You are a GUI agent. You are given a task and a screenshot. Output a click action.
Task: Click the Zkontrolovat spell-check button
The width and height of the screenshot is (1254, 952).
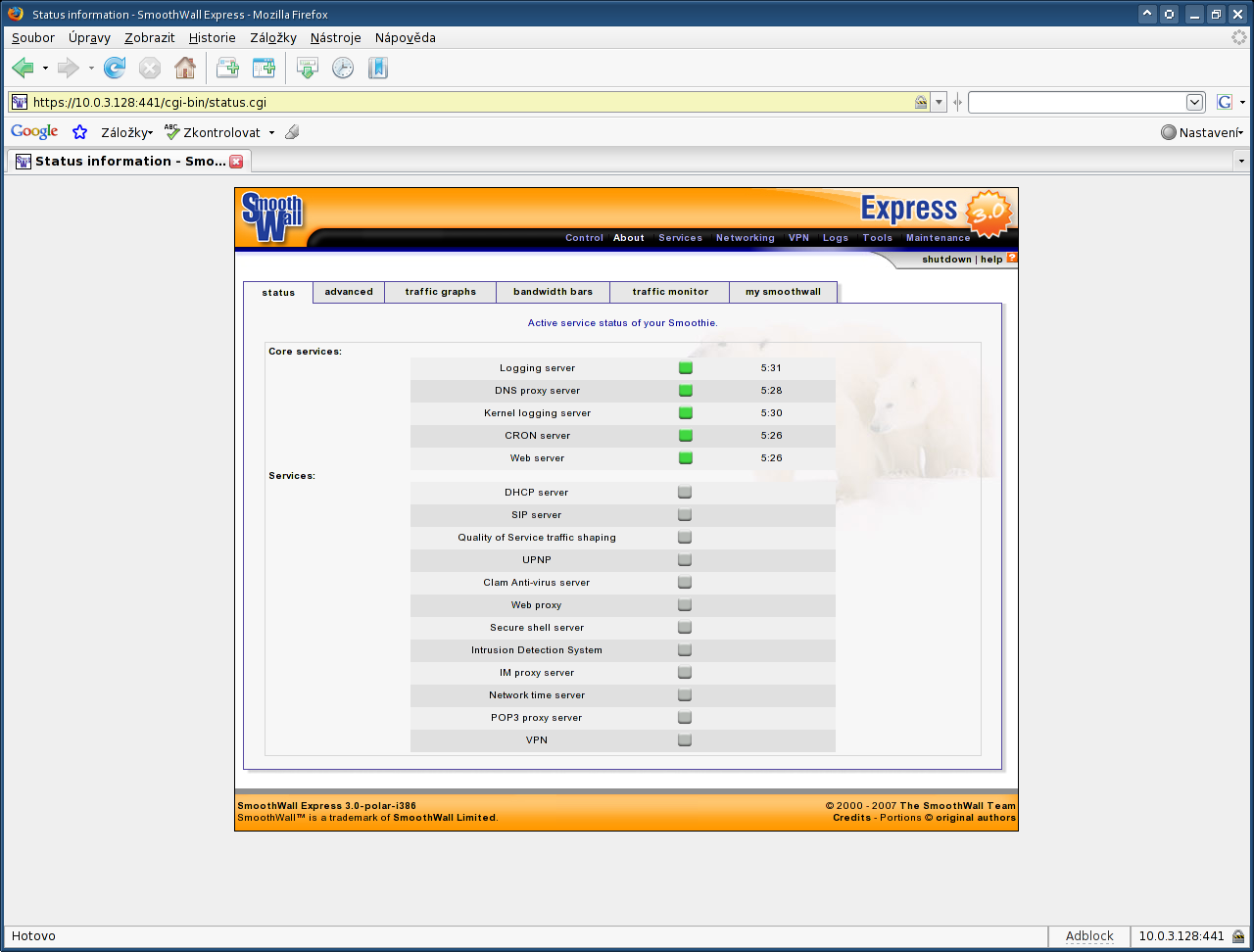[x=213, y=132]
